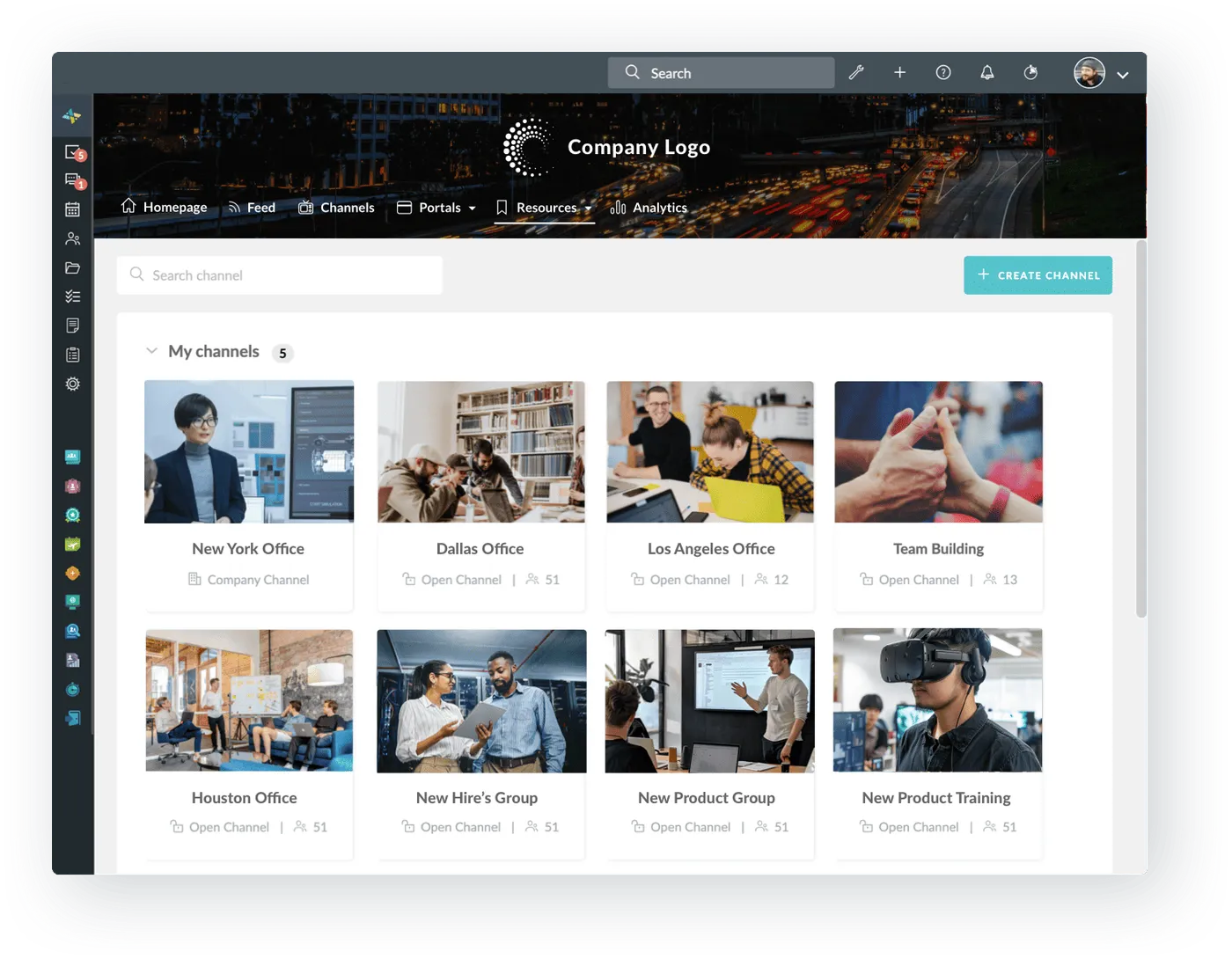Click the New Product Training VR thumbnail
Screen dimensions: 1232x959
(938, 700)
